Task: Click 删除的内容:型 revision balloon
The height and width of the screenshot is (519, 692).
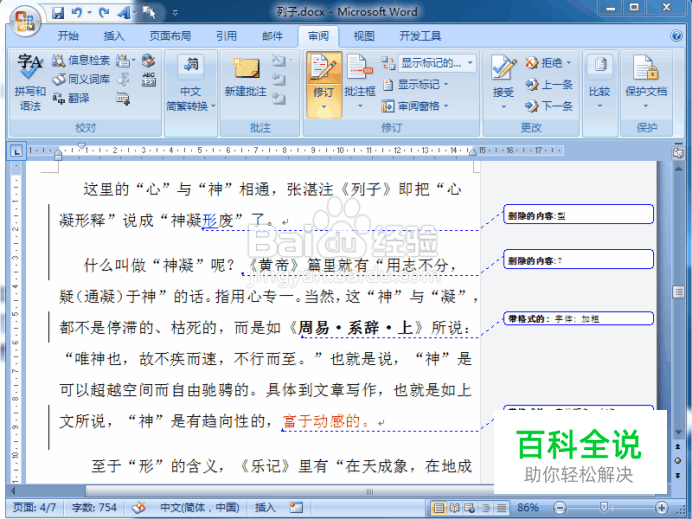Action: (x=578, y=214)
